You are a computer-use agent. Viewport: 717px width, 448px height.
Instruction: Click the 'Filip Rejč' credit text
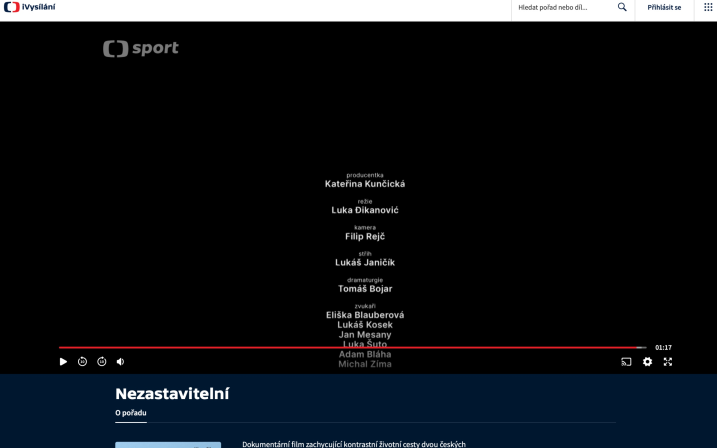pos(365,236)
